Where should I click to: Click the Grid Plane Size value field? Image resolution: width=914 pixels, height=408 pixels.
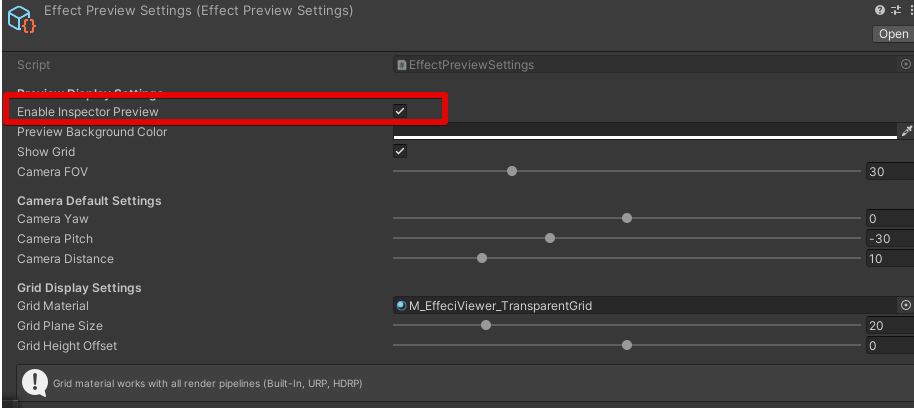pyautogui.click(x=888, y=326)
